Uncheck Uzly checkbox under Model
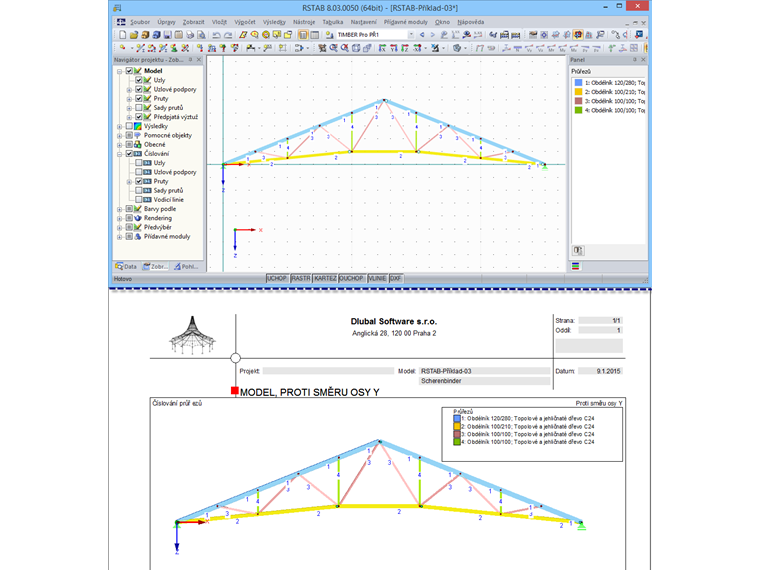 [x=139, y=80]
